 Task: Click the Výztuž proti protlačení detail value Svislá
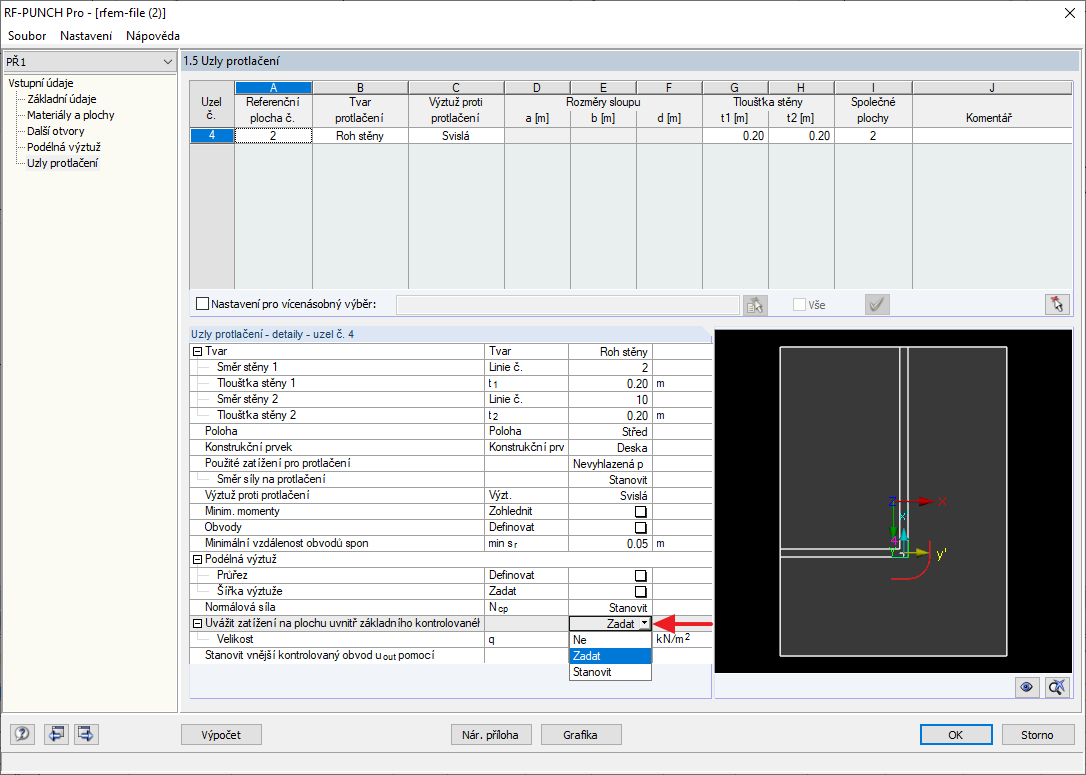click(610, 495)
